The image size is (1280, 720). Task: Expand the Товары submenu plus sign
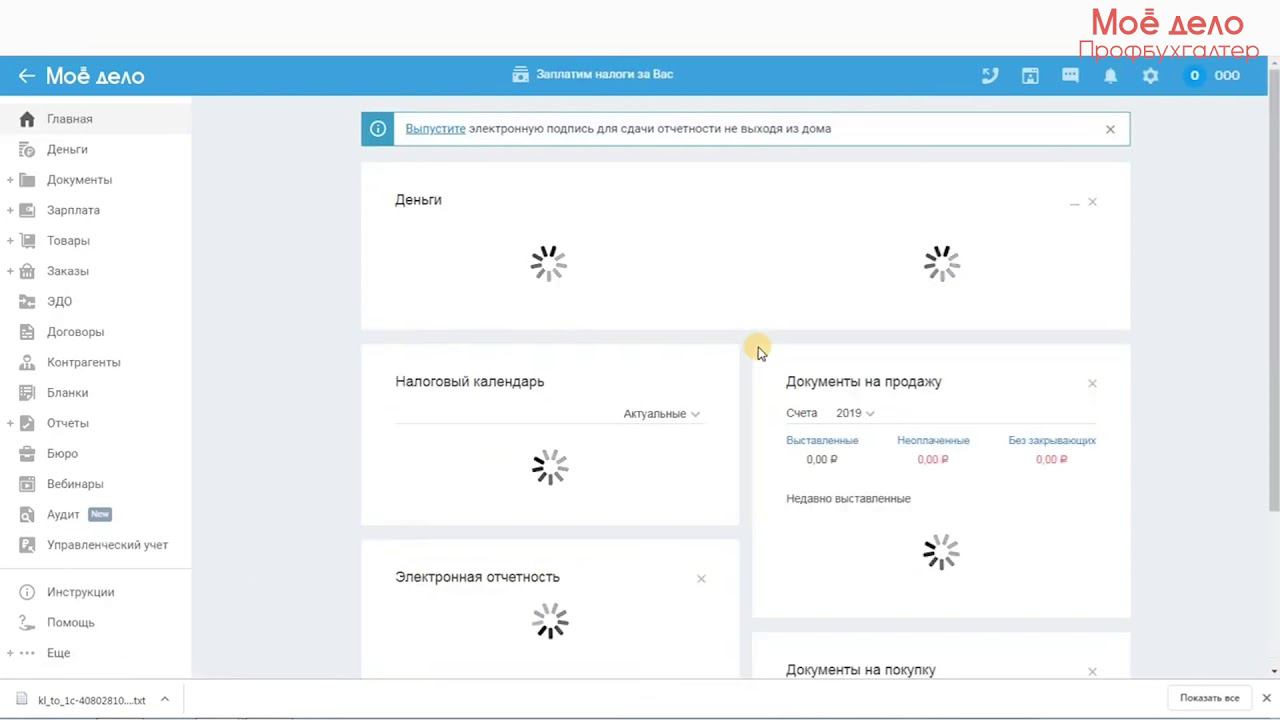click(x=10, y=241)
